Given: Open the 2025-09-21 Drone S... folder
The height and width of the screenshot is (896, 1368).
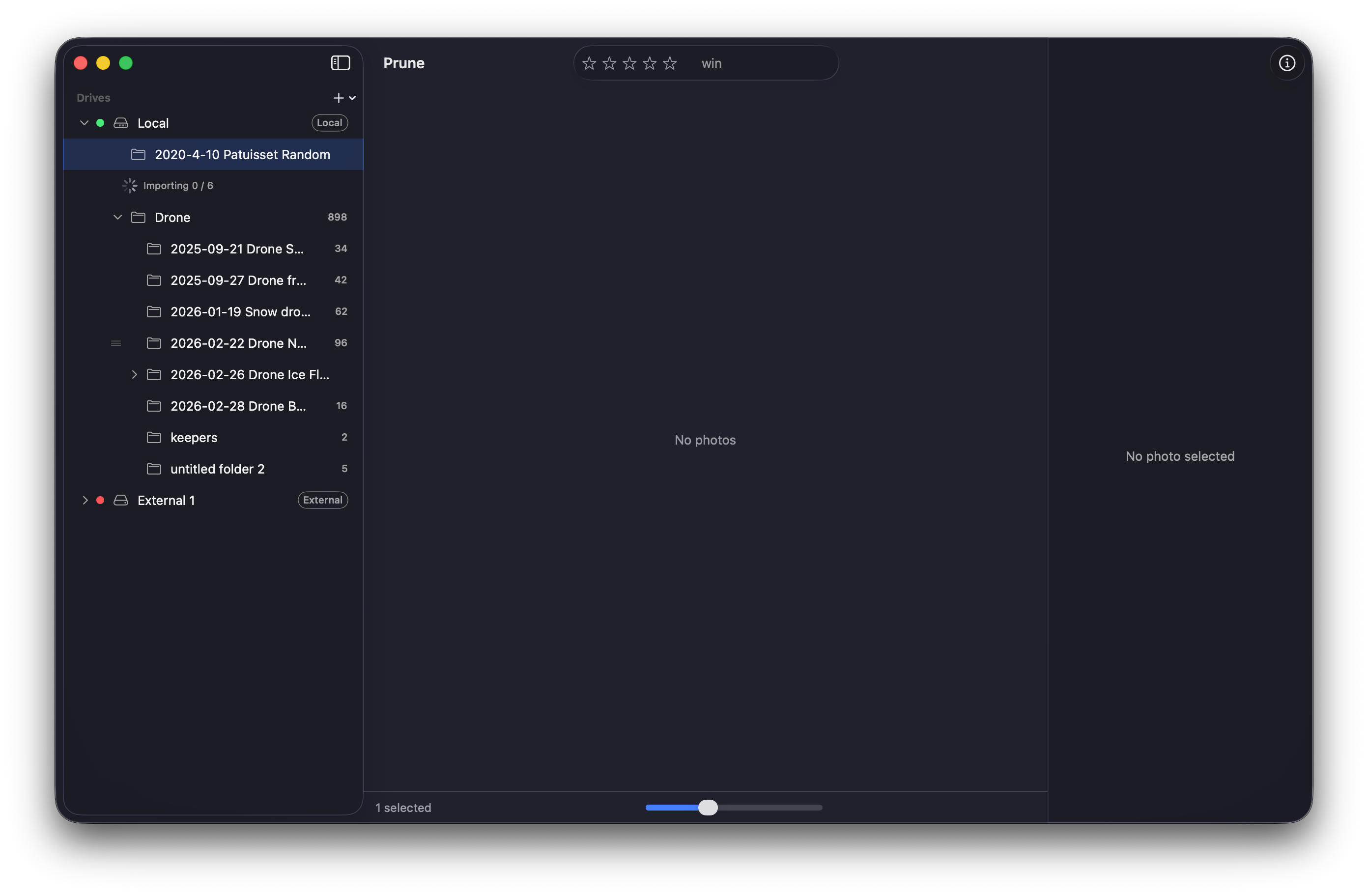Looking at the screenshot, I should (x=213, y=249).
